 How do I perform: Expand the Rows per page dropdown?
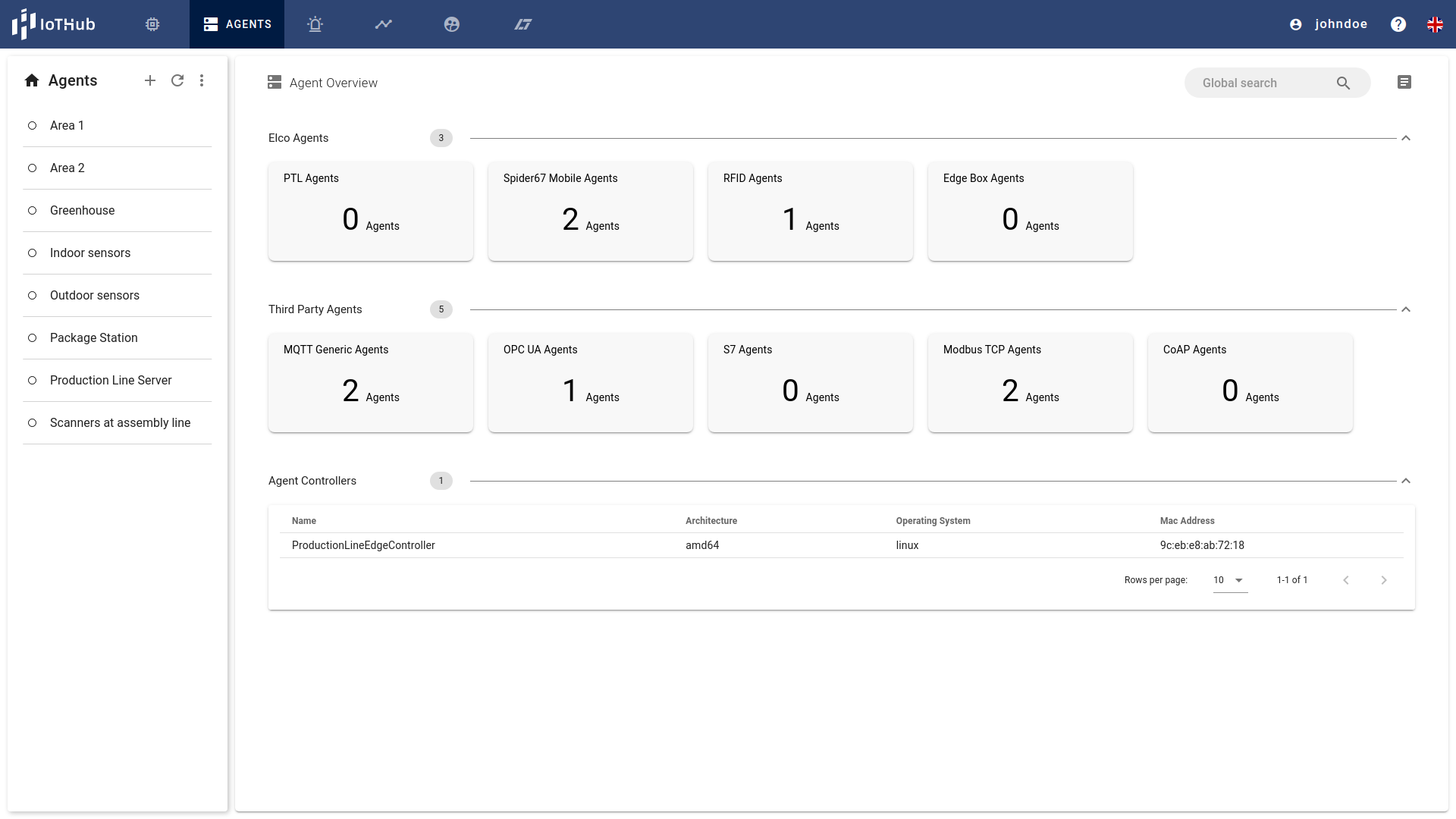point(1228,580)
